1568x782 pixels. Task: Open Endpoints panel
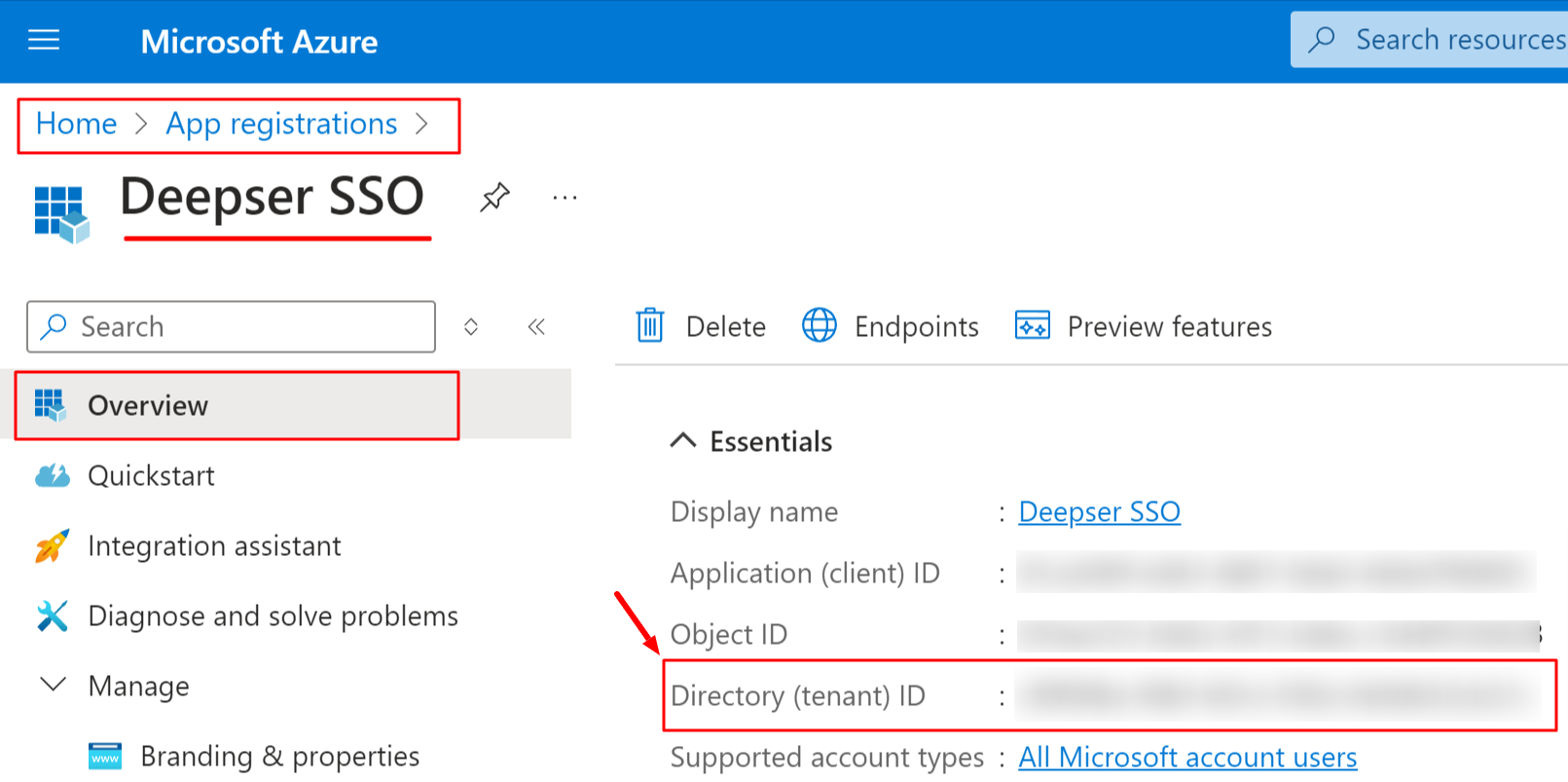pos(890,326)
